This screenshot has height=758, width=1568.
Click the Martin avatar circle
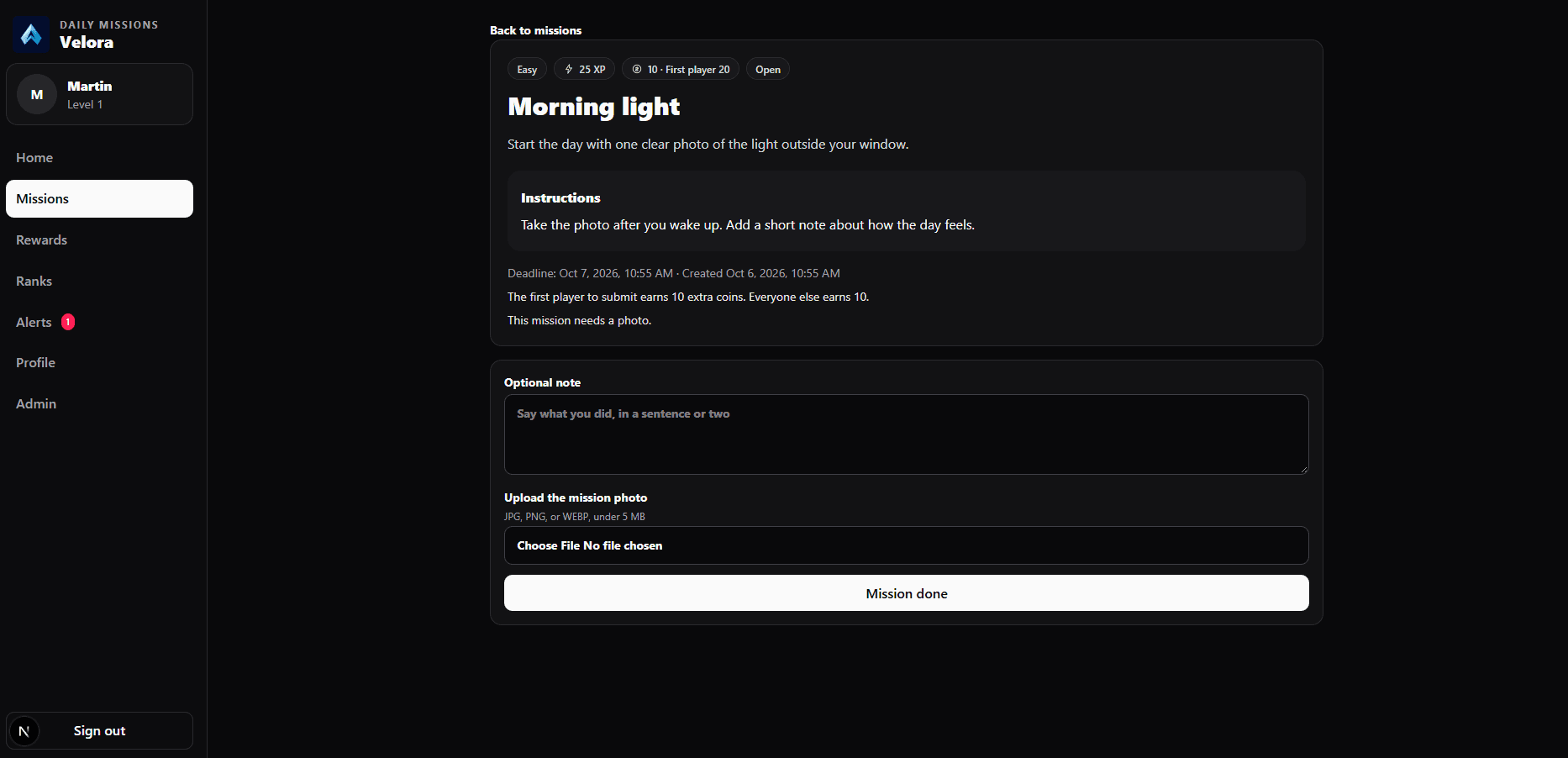coord(37,94)
